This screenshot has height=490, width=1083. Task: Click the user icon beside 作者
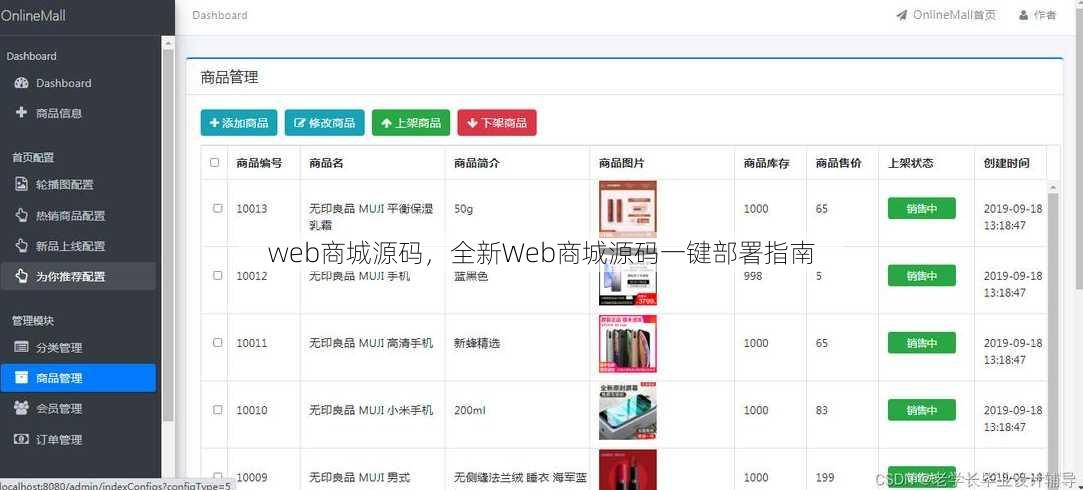pyautogui.click(x=1023, y=15)
